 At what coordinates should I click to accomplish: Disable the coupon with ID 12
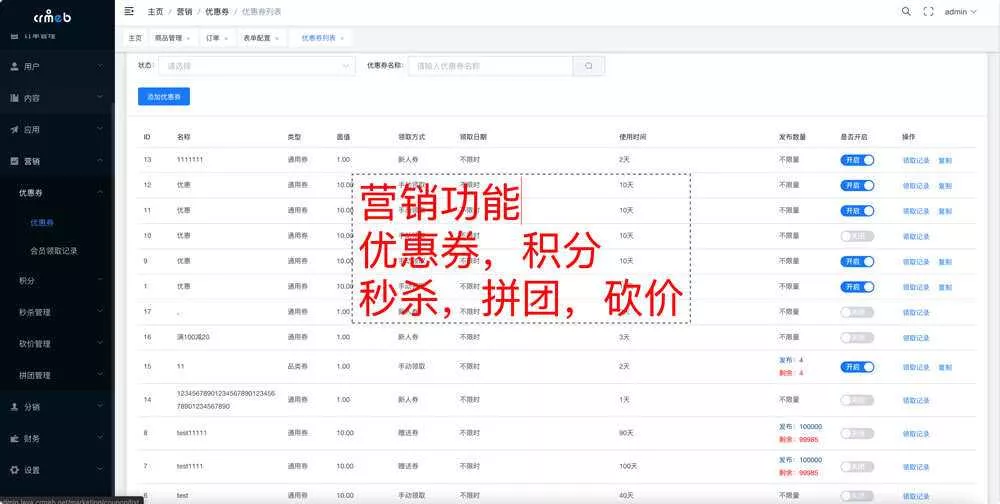pyautogui.click(x=857, y=185)
